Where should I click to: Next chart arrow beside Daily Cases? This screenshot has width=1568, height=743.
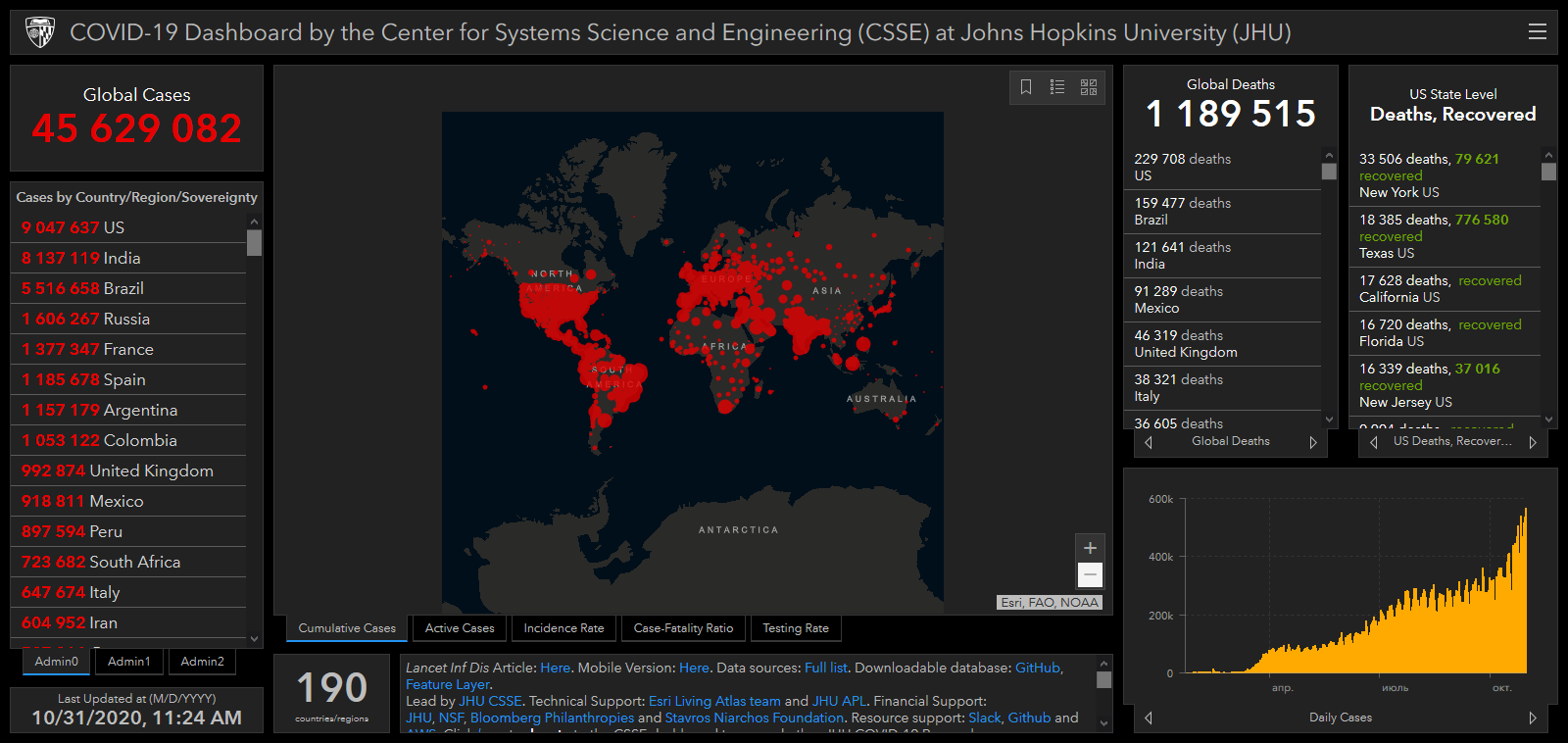pos(1533,718)
